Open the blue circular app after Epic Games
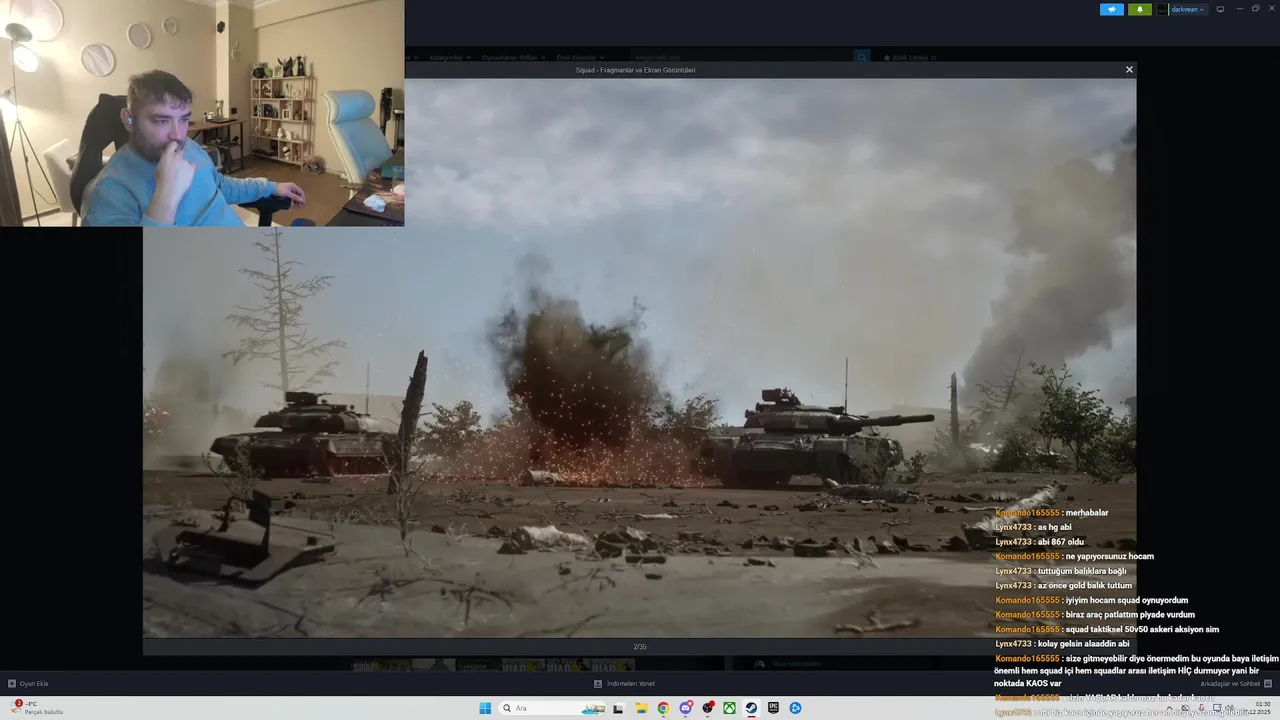 [x=796, y=708]
